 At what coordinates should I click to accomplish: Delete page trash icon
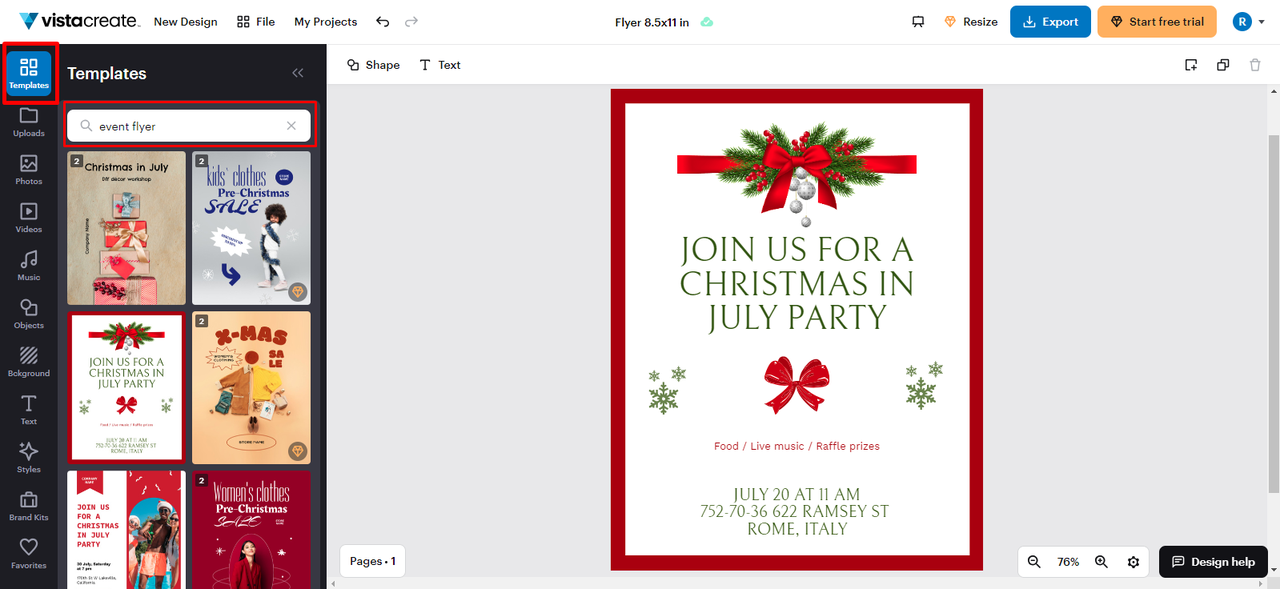1255,65
